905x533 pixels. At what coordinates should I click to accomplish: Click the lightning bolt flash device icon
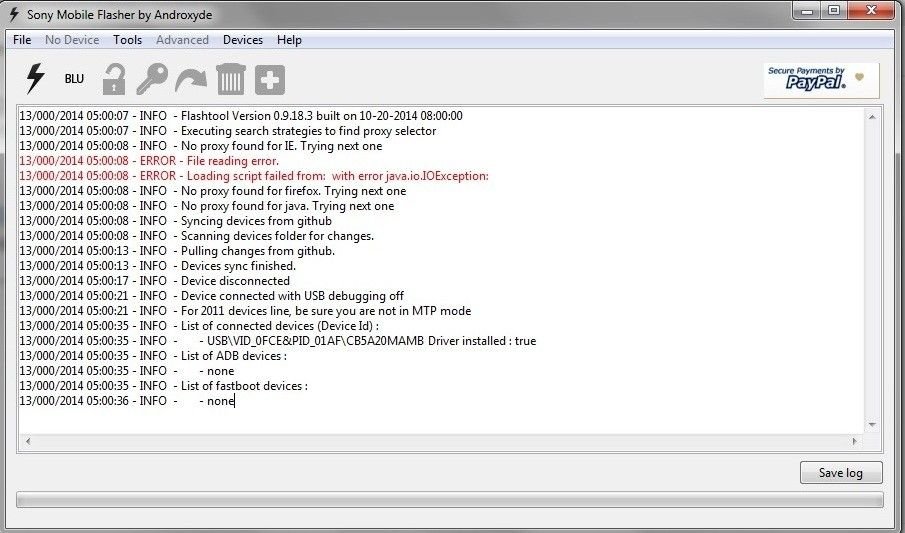pos(35,79)
